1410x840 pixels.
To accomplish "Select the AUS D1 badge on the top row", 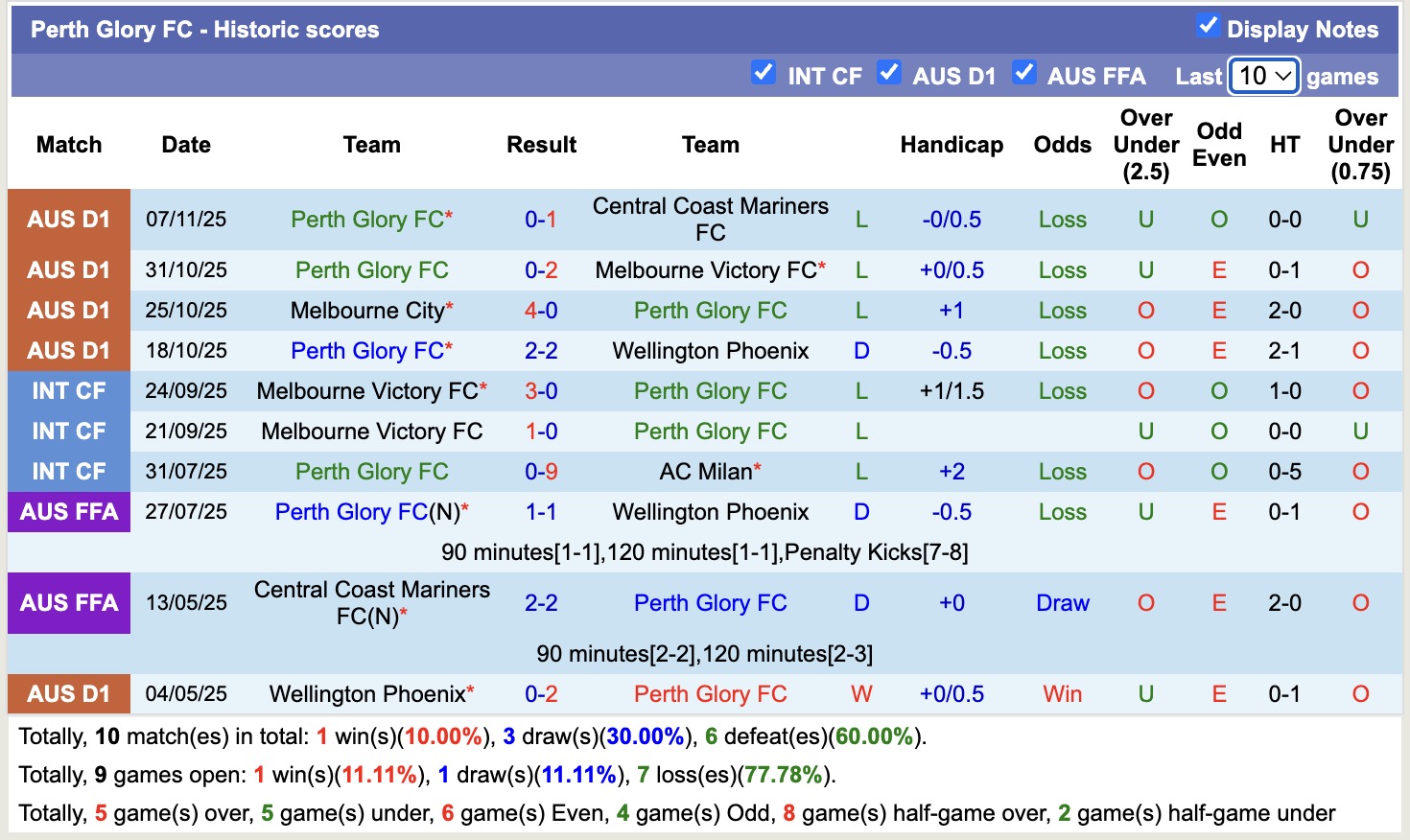I will click(x=68, y=219).
